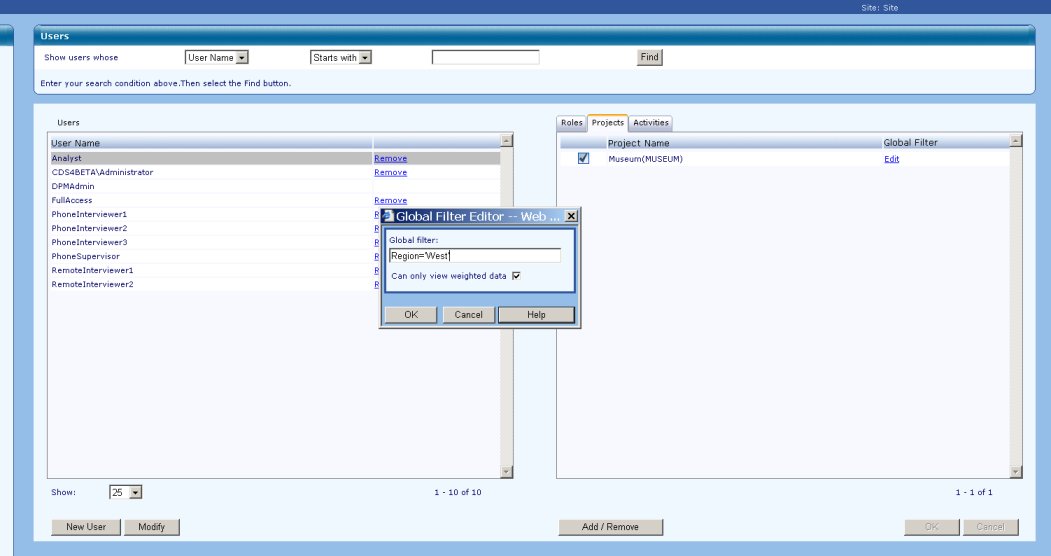Click the Global Filter Editor dialog icon
This screenshot has width=1051, height=556.
pos(387,216)
